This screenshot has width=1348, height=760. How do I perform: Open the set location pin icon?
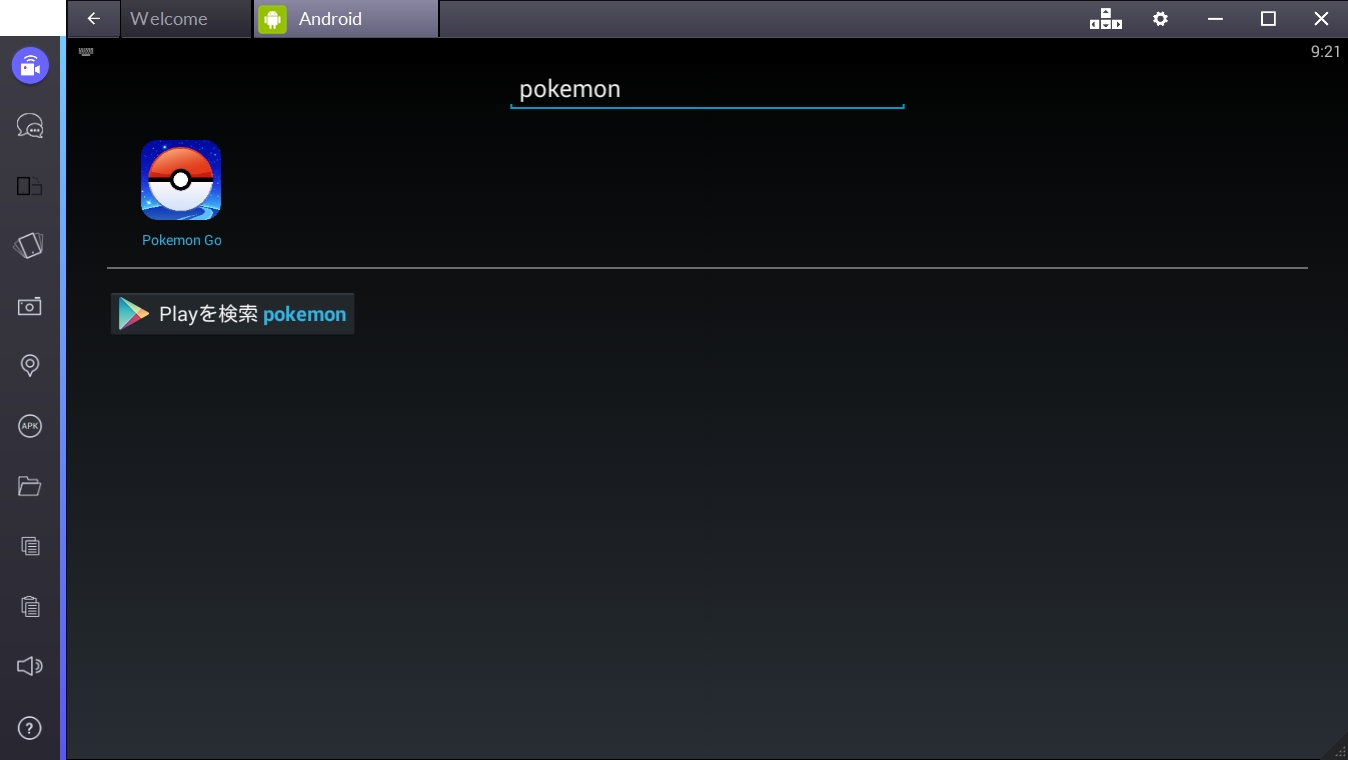tap(30, 366)
